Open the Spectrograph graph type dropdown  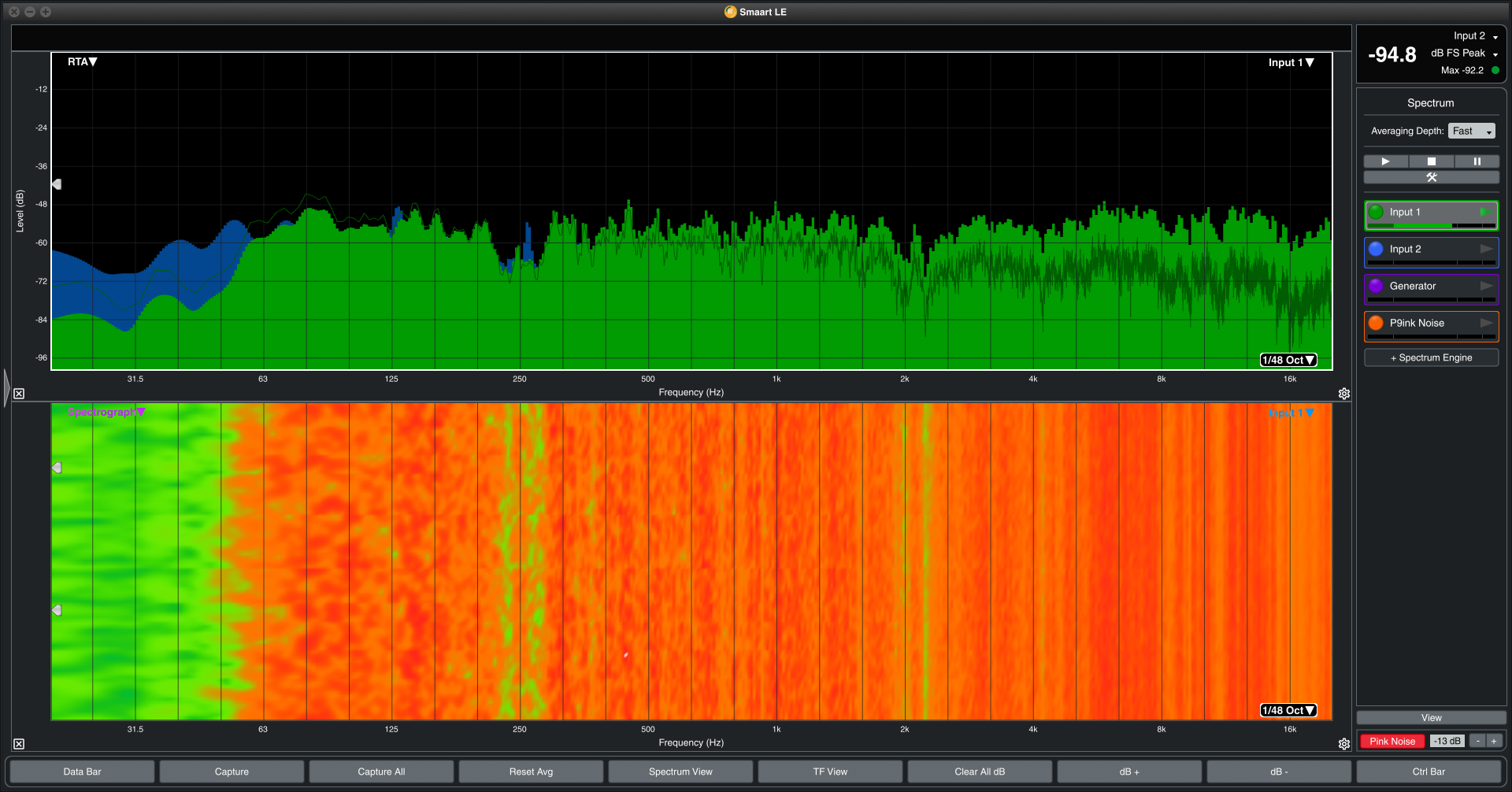click(106, 412)
